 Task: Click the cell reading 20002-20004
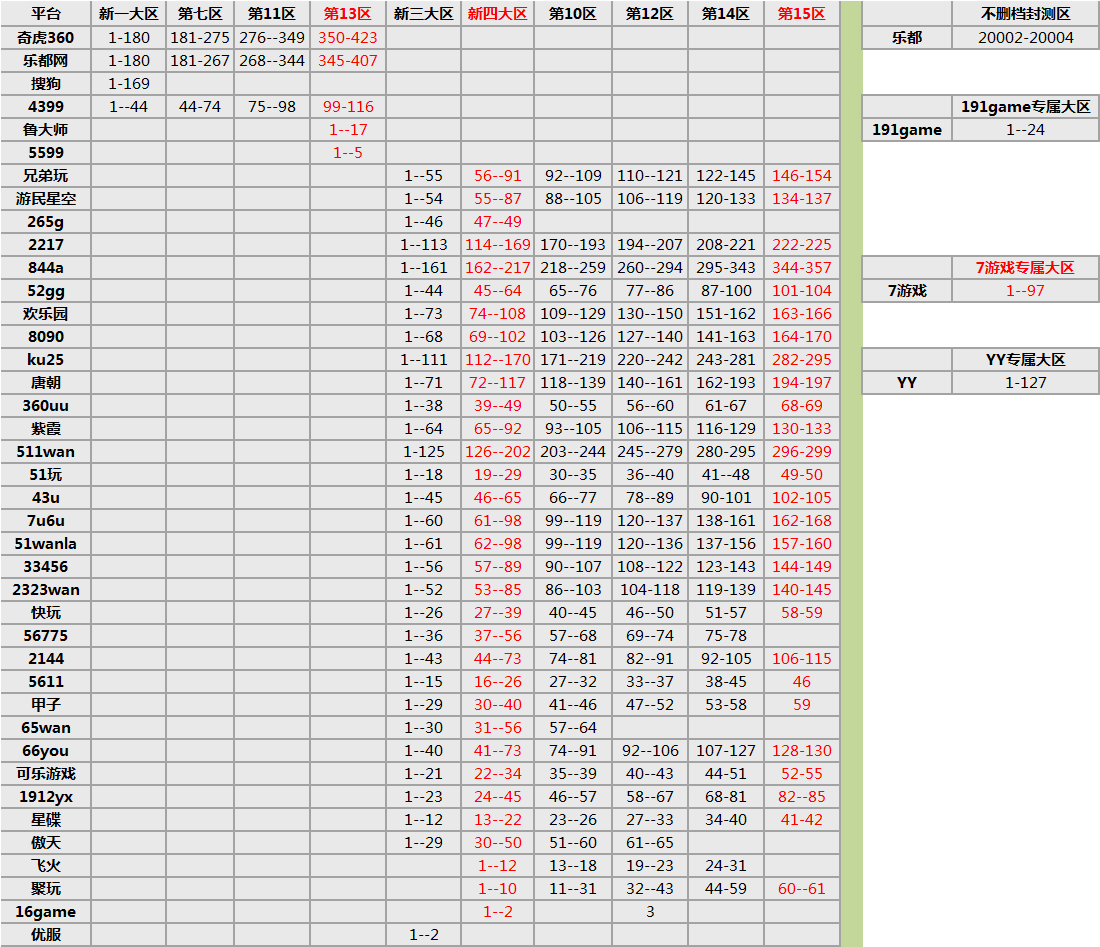[1025, 38]
